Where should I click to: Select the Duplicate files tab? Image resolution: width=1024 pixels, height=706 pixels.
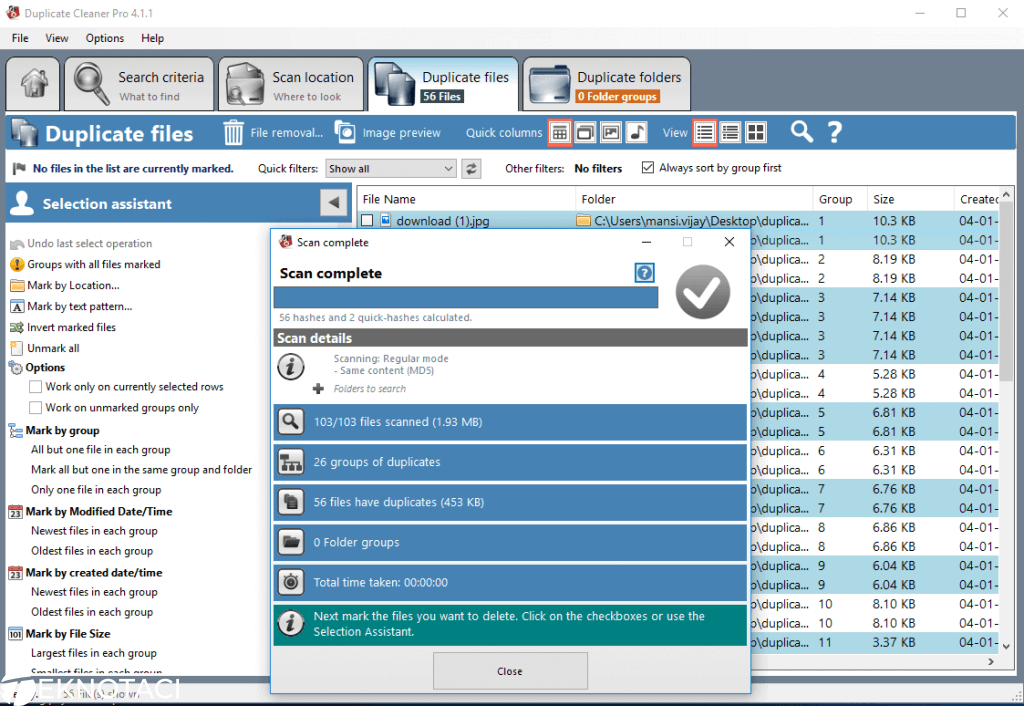[x=443, y=84]
